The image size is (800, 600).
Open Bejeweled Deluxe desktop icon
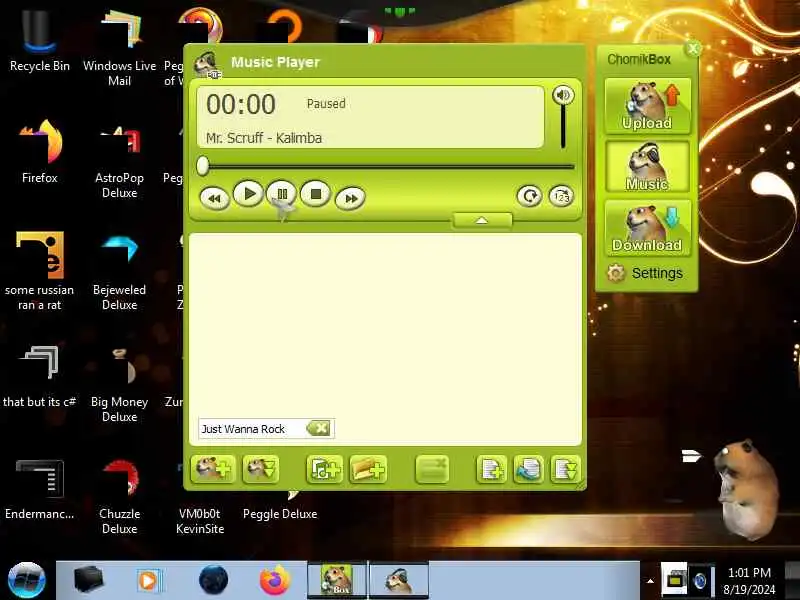pyautogui.click(x=119, y=273)
